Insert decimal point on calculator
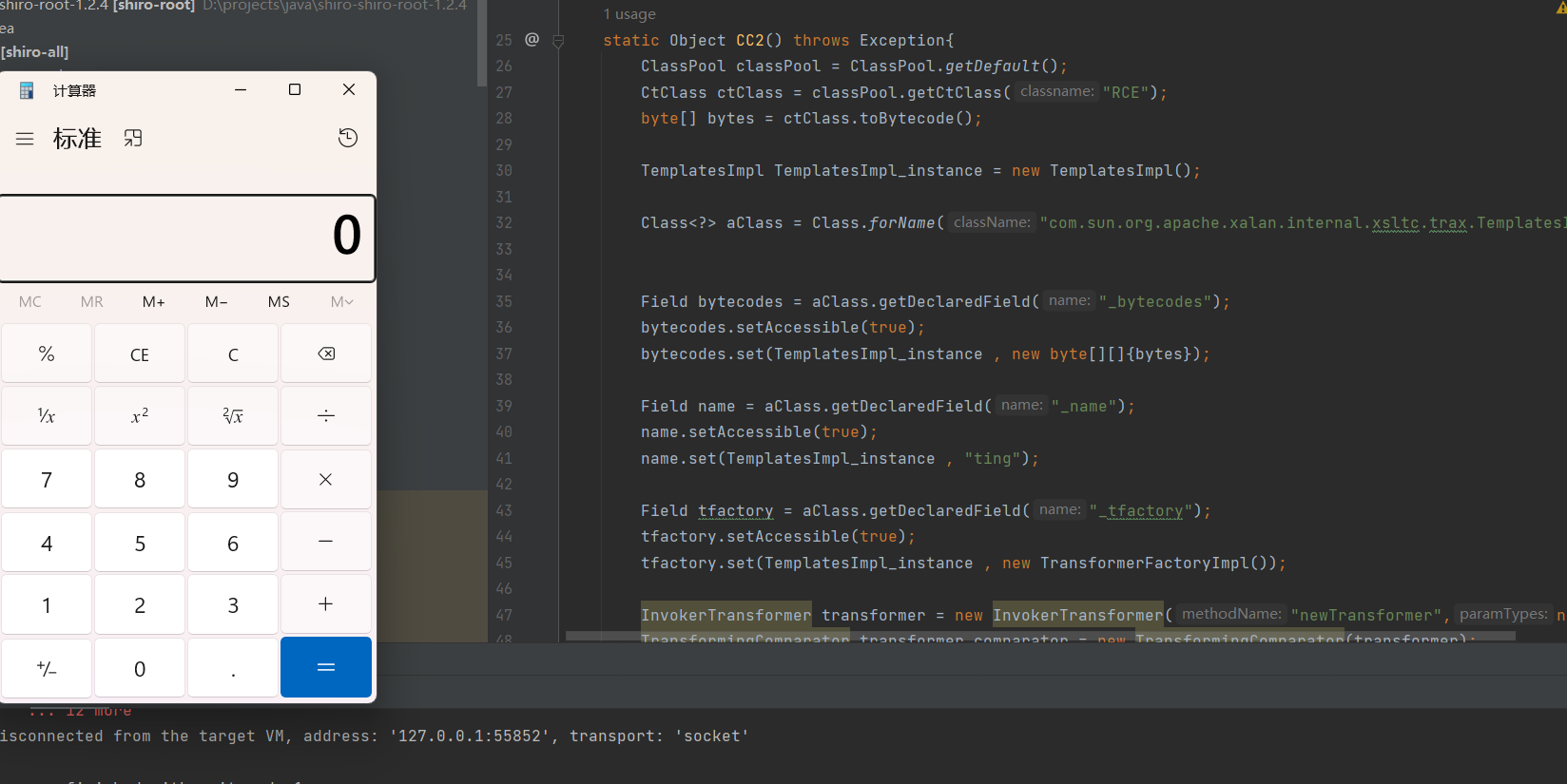The height and width of the screenshot is (784, 1567). tap(233, 668)
